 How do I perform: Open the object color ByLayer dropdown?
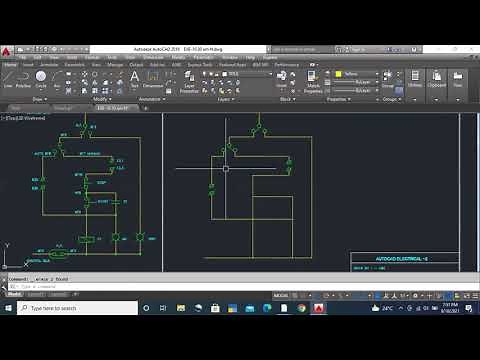pos(377,74)
